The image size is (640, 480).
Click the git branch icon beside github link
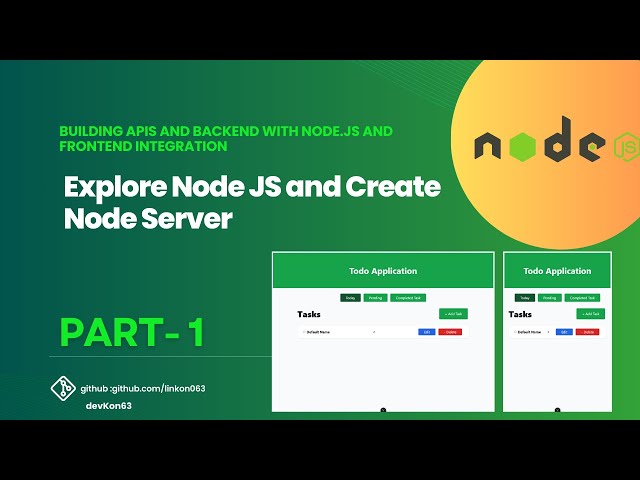pyautogui.click(x=63, y=388)
